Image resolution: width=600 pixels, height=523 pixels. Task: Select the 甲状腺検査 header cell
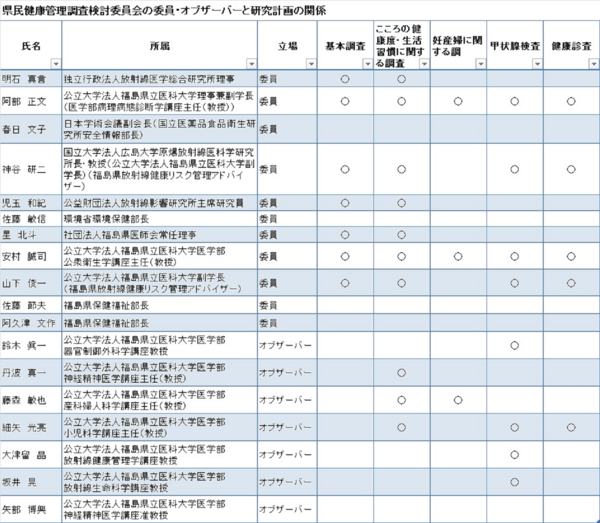(515, 45)
